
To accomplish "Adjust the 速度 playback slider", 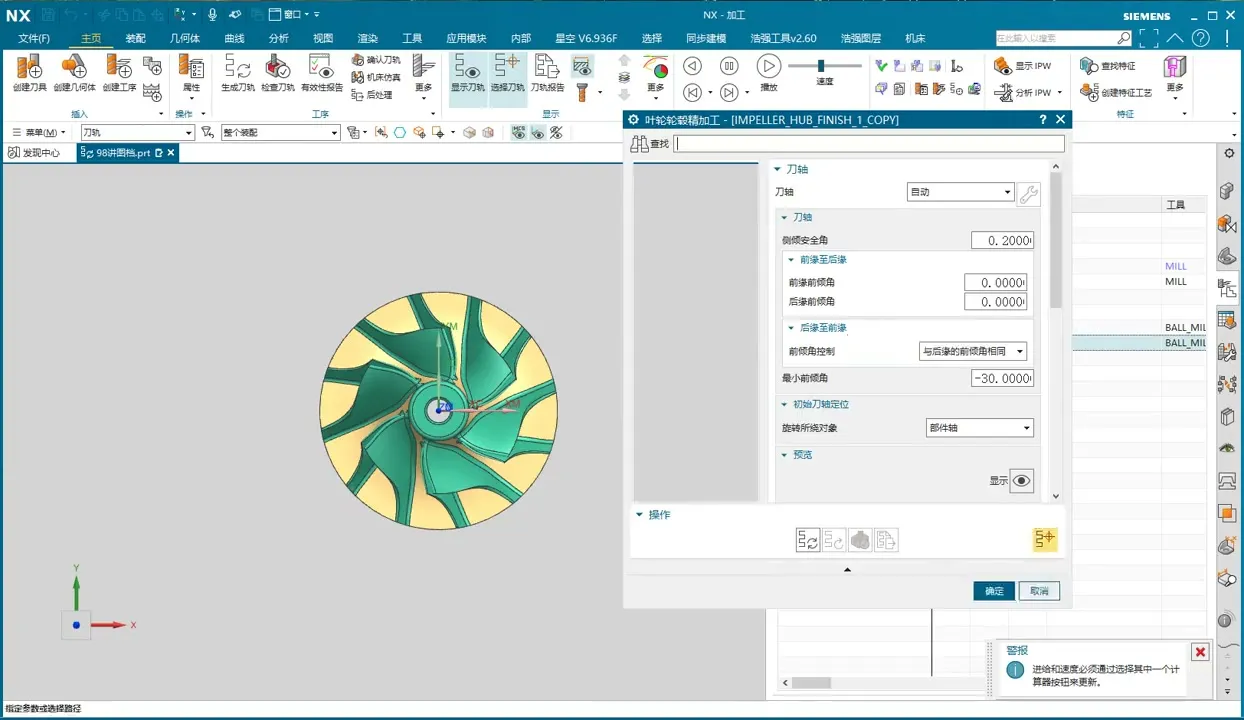I will click(x=821, y=66).
